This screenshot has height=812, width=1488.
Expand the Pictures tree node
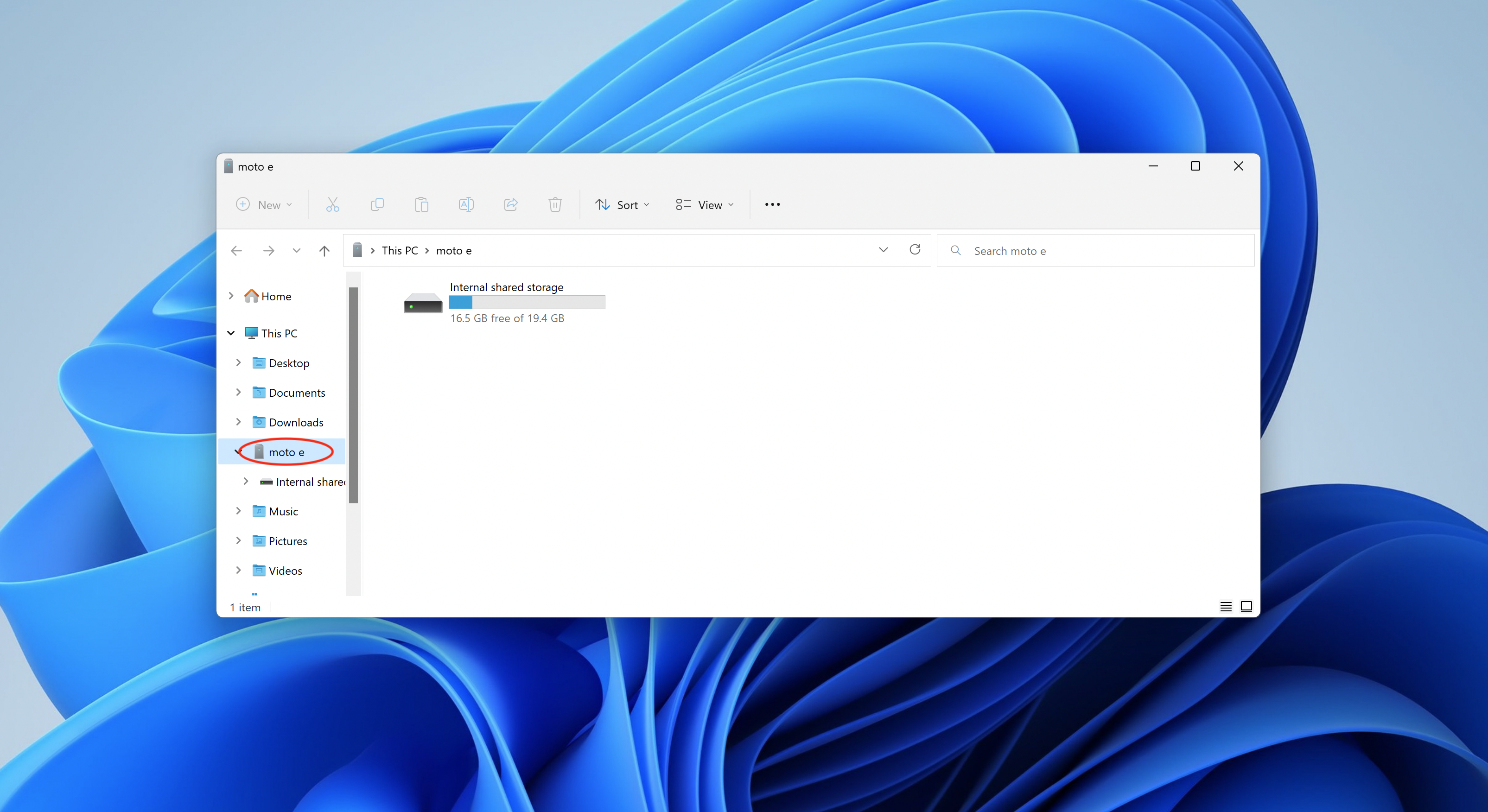click(x=239, y=540)
